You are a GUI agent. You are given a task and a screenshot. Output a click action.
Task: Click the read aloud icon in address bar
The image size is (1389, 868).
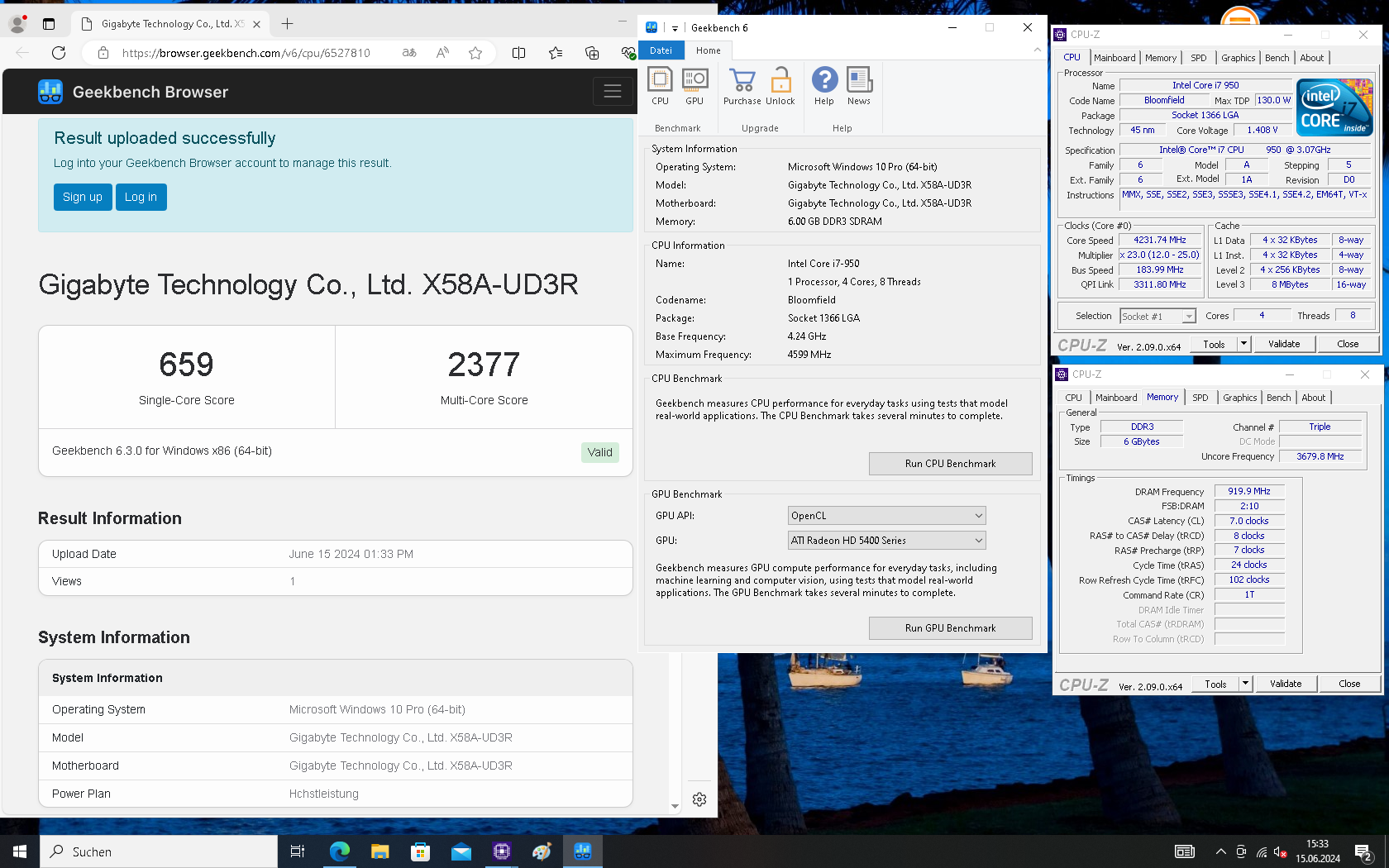[x=442, y=53]
